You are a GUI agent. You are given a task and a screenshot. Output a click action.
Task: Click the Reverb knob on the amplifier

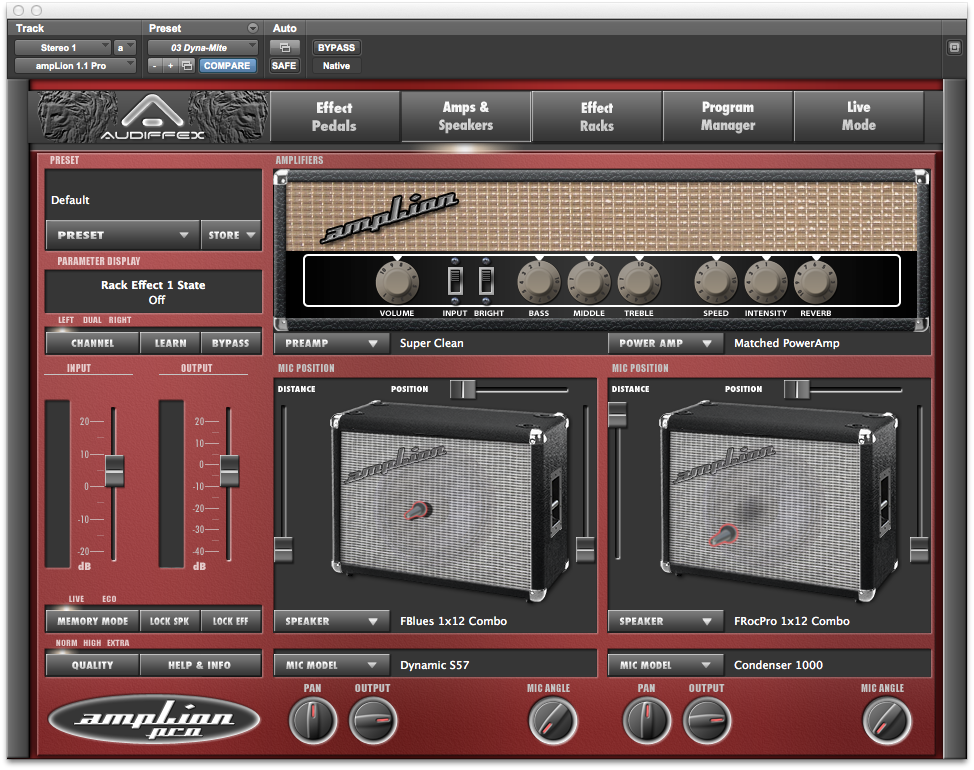(x=815, y=283)
